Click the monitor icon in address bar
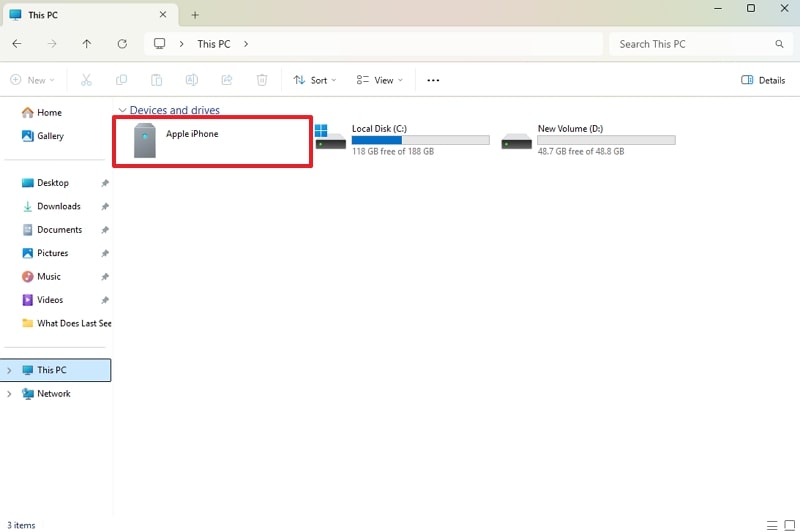This screenshot has height=532, width=800. [x=160, y=44]
